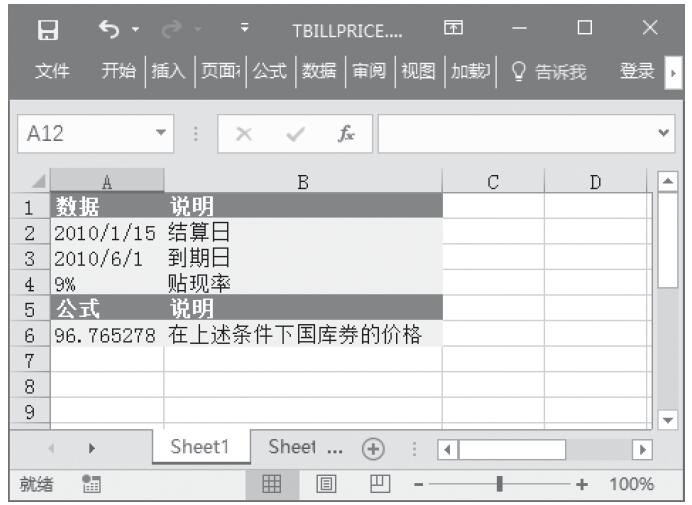Image resolution: width=692 pixels, height=505 pixels.
Task: Click the 登录 sign-in button
Action: 637,71
